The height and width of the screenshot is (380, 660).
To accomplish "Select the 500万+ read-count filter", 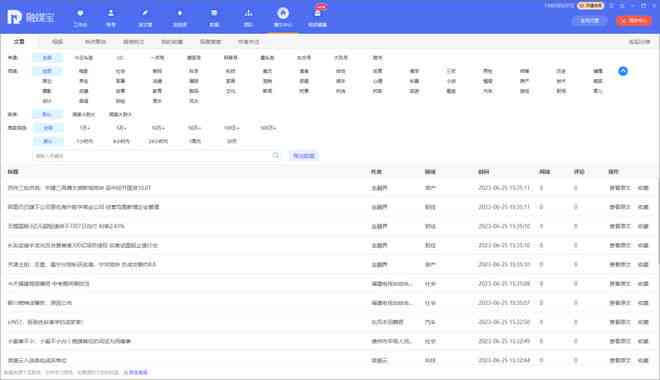I will click(x=268, y=128).
